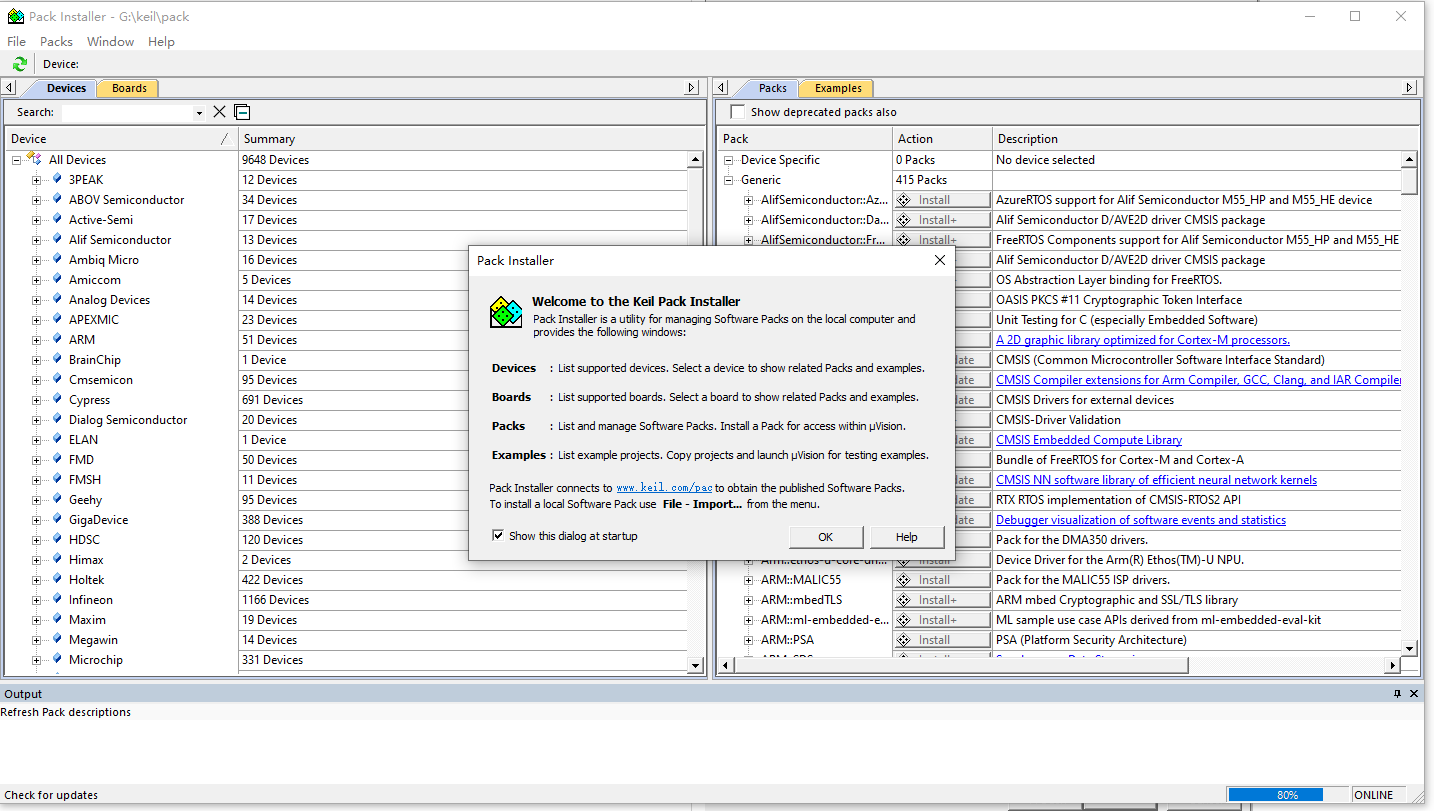This screenshot has width=1434, height=811.
Task: Open the www.keil.com/pack link
Action: click(664, 488)
